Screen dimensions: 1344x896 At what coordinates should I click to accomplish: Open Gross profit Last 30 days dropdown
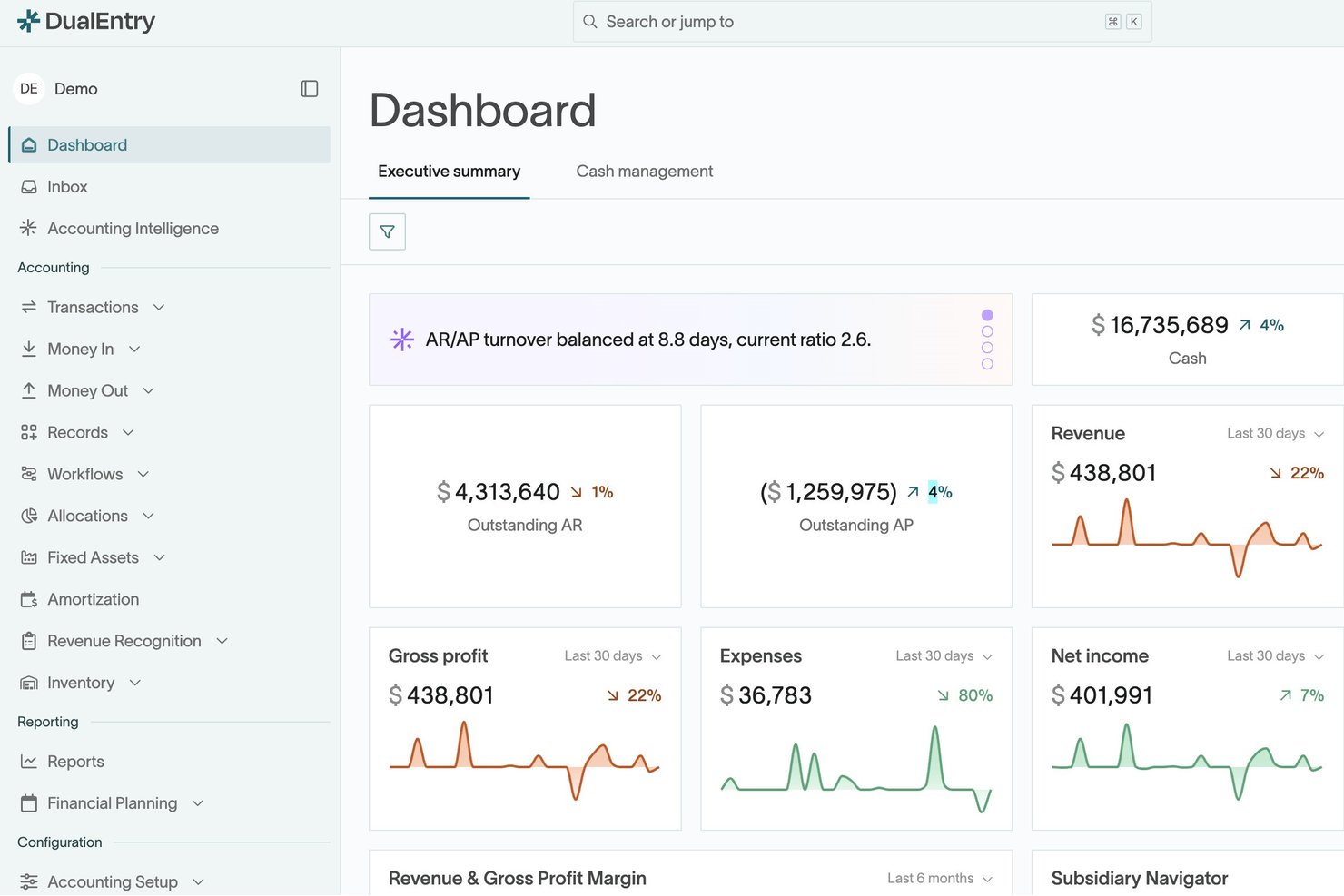pyautogui.click(x=613, y=656)
